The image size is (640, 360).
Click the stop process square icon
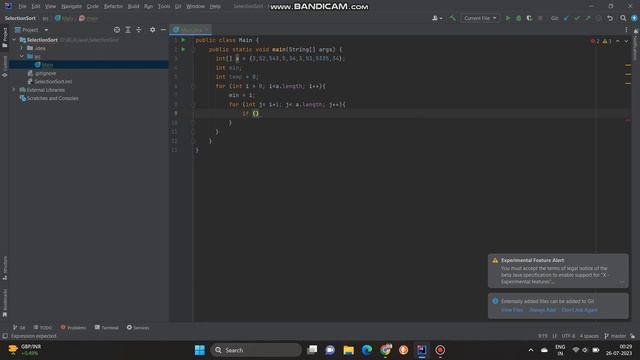click(540, 18)
